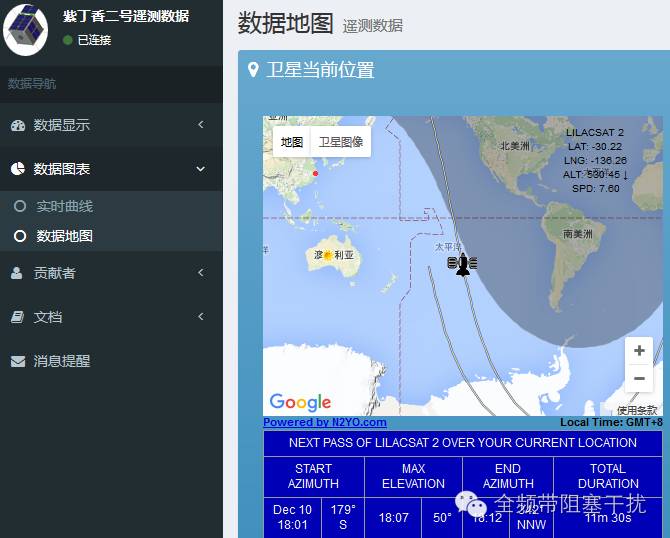Viewport: 670px width, 538px height.
Task: Click the 179° S azimuth cell
Action: click(x=343, y=517)
